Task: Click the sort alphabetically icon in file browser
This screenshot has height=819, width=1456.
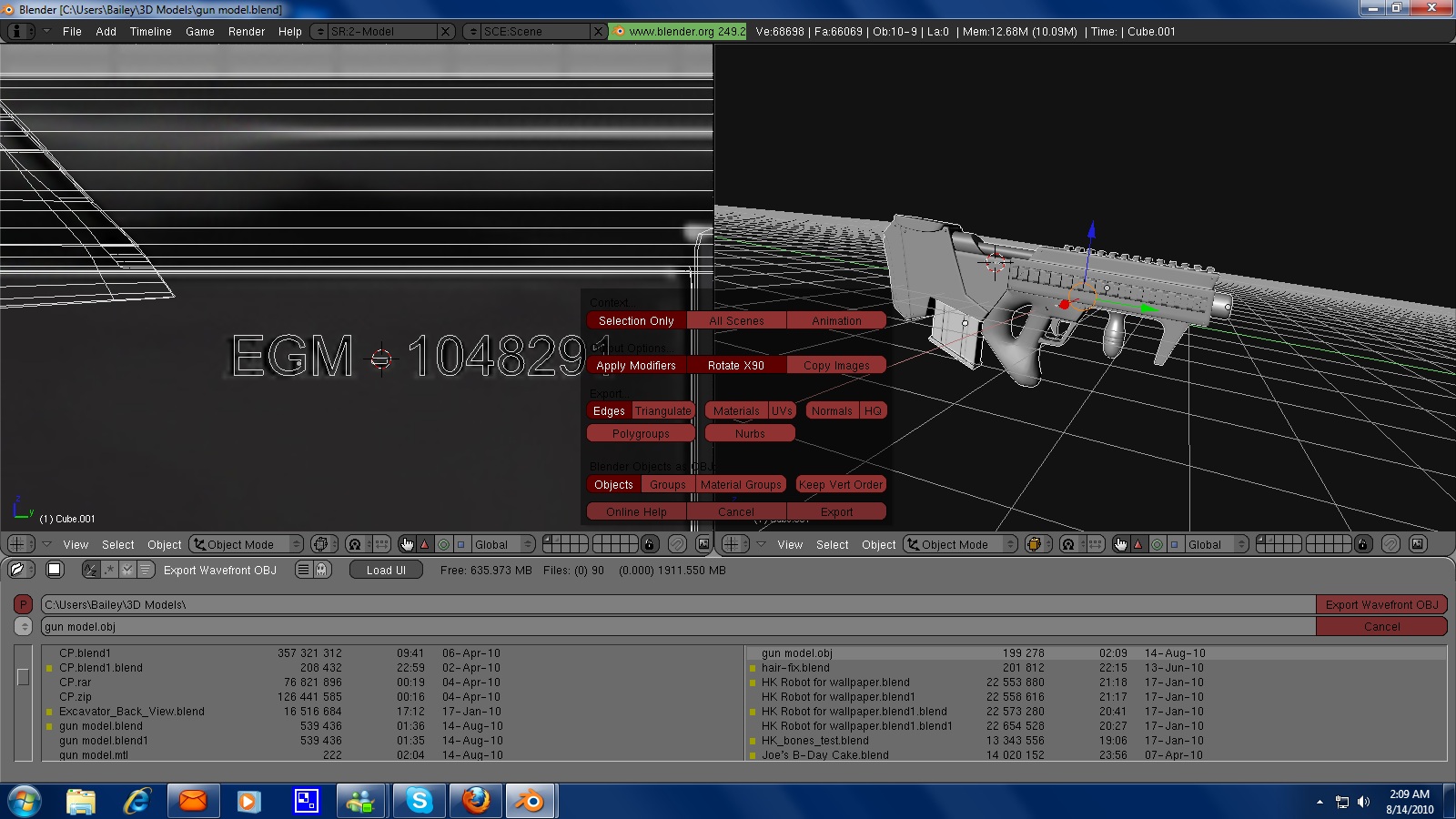Action: 90,570
